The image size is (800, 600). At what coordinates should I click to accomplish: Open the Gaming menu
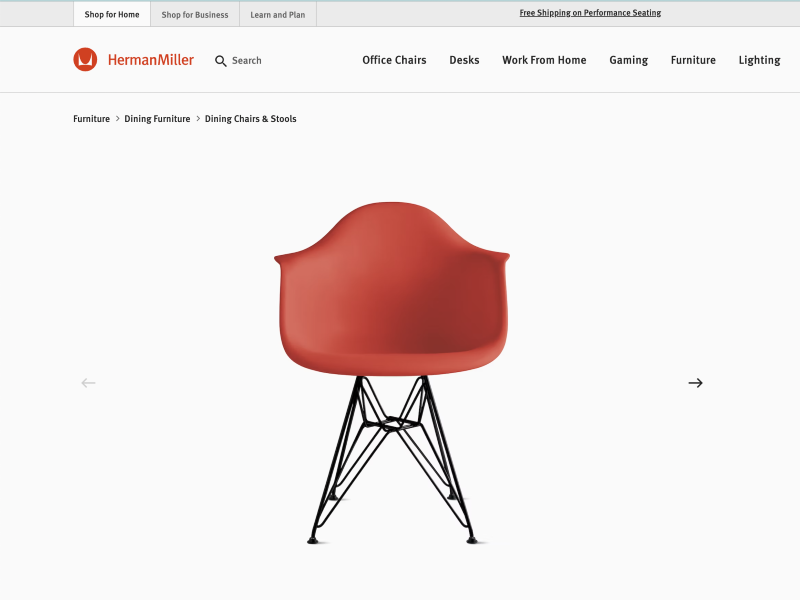(x=629, y=60)
